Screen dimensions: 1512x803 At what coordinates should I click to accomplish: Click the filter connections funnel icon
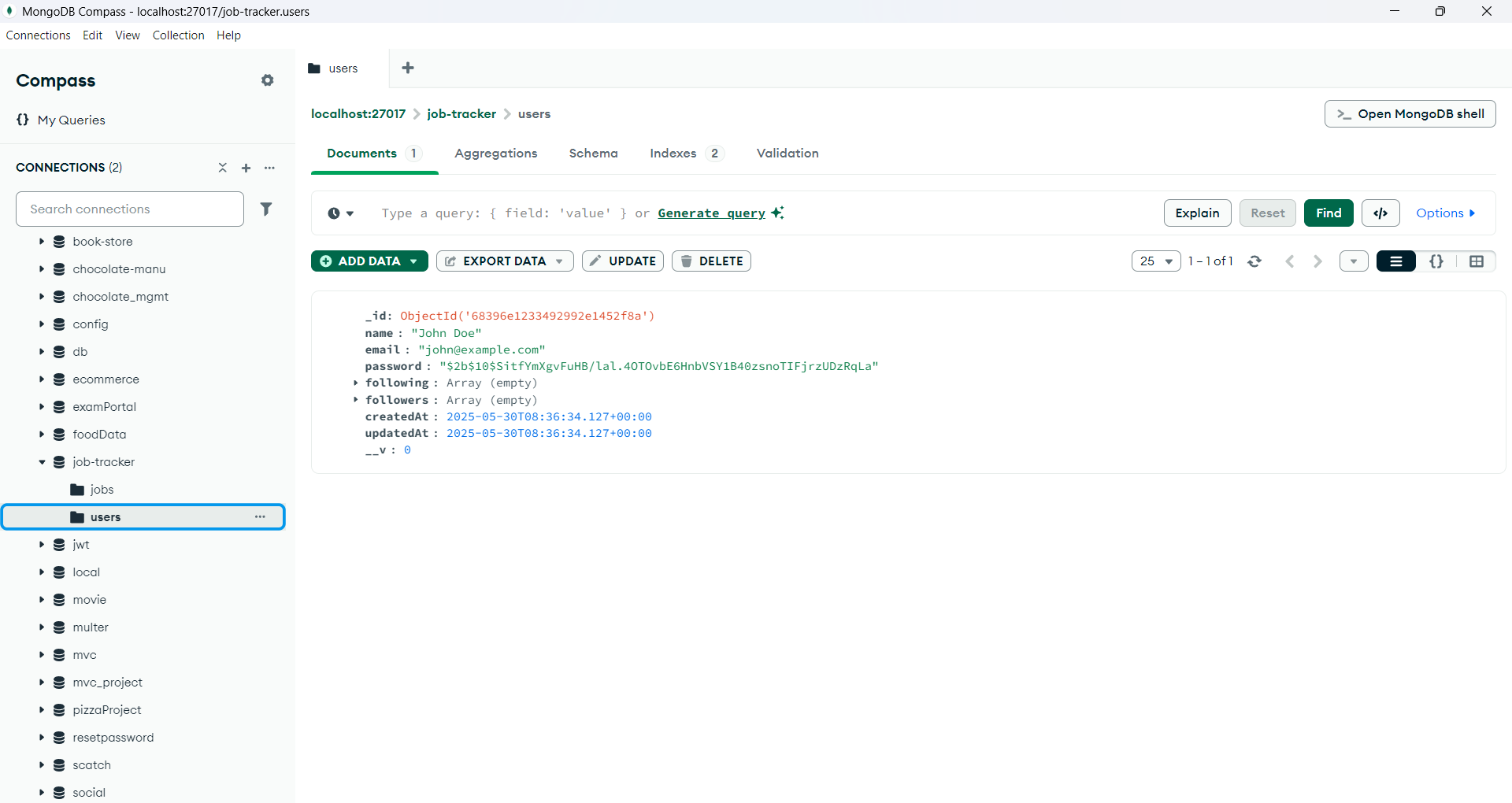click(x=266, y=209)
